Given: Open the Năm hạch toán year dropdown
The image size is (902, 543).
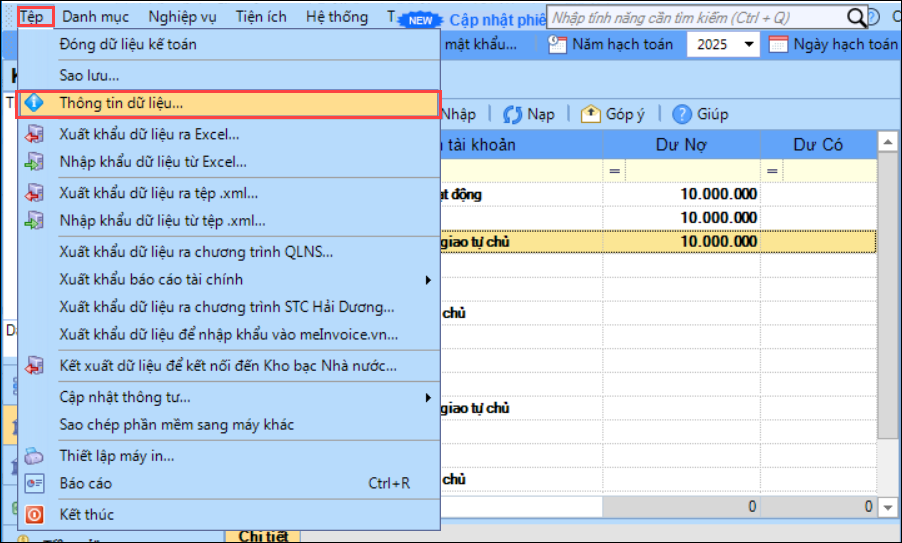Looking at the screenshot, I should 749,45.
